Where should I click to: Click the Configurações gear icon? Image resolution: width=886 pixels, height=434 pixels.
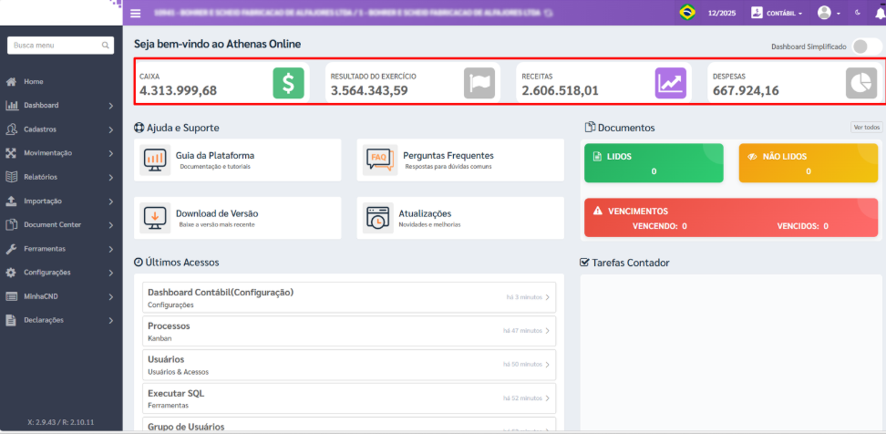point(11,272)
